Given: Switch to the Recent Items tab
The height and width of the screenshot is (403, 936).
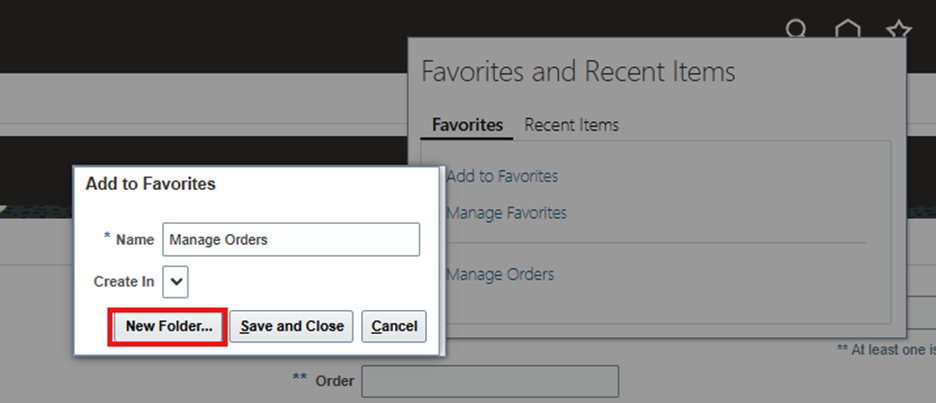Looking at the screenshot, I should click(571, 125).
